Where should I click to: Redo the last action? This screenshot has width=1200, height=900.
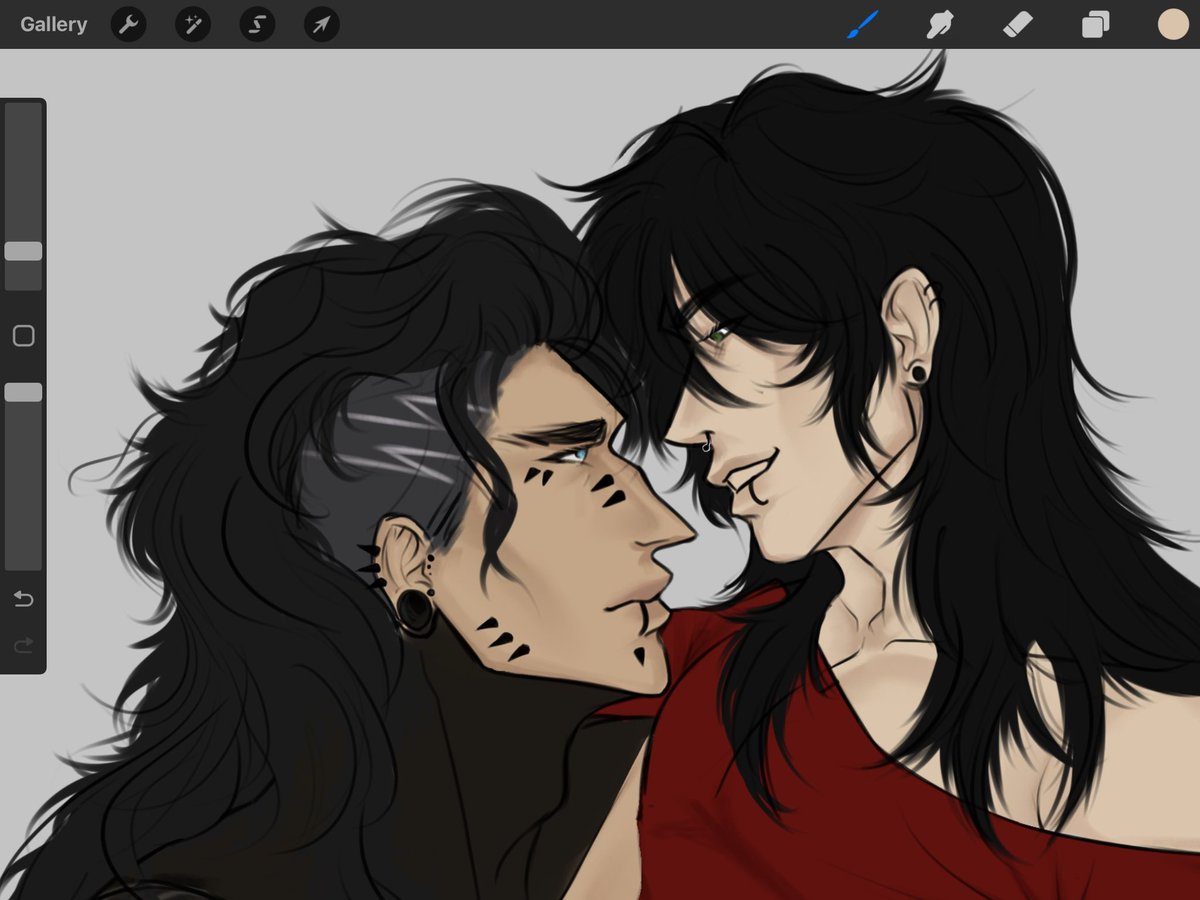click(x=23, y=645)
